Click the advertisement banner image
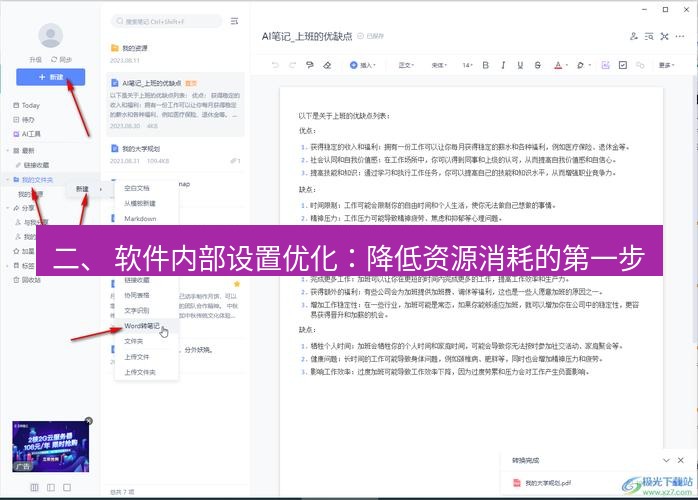This screenshot has width=698, height=500. click(50, 447)
